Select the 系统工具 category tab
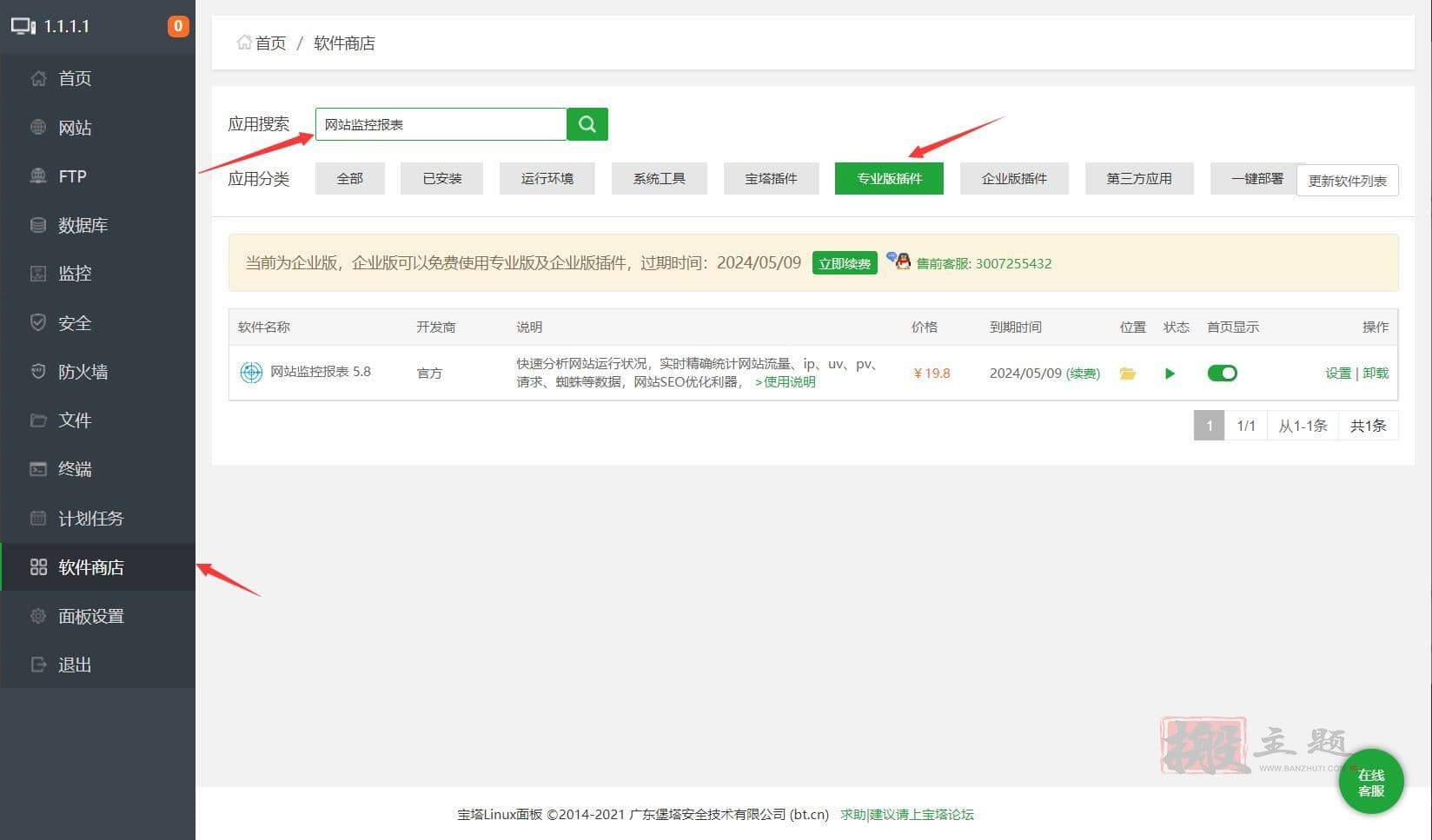Viewport: 1432px width, 840px height. 660,178
